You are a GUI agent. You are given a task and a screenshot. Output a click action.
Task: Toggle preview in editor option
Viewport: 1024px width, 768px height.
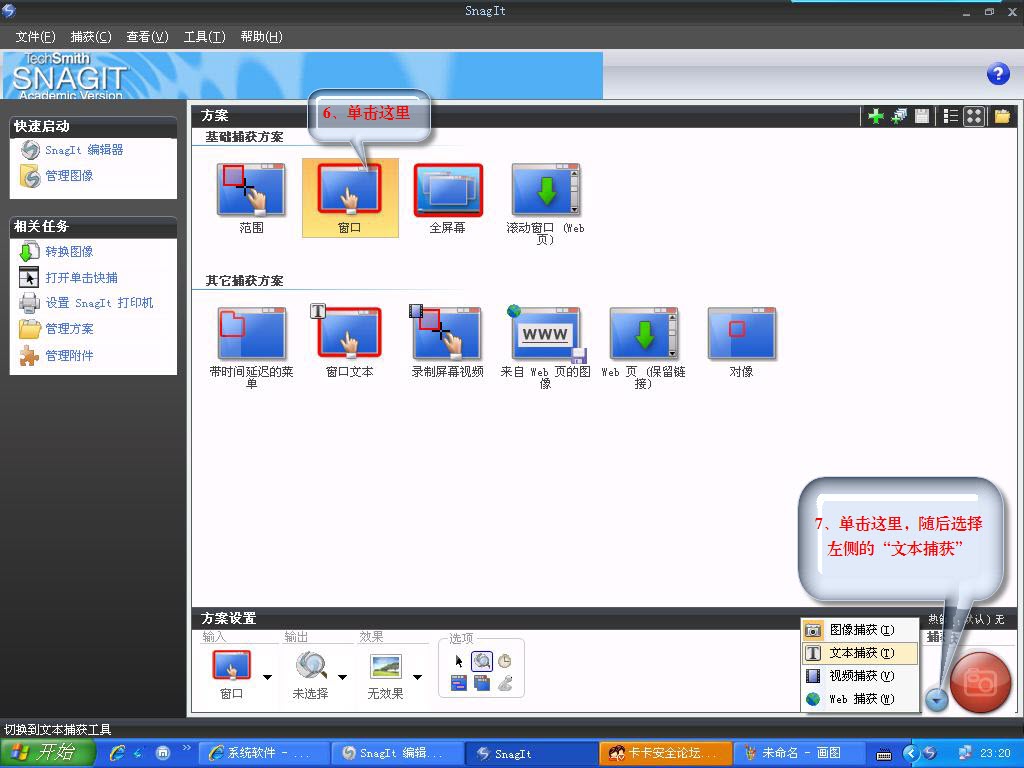coord(482,661)
